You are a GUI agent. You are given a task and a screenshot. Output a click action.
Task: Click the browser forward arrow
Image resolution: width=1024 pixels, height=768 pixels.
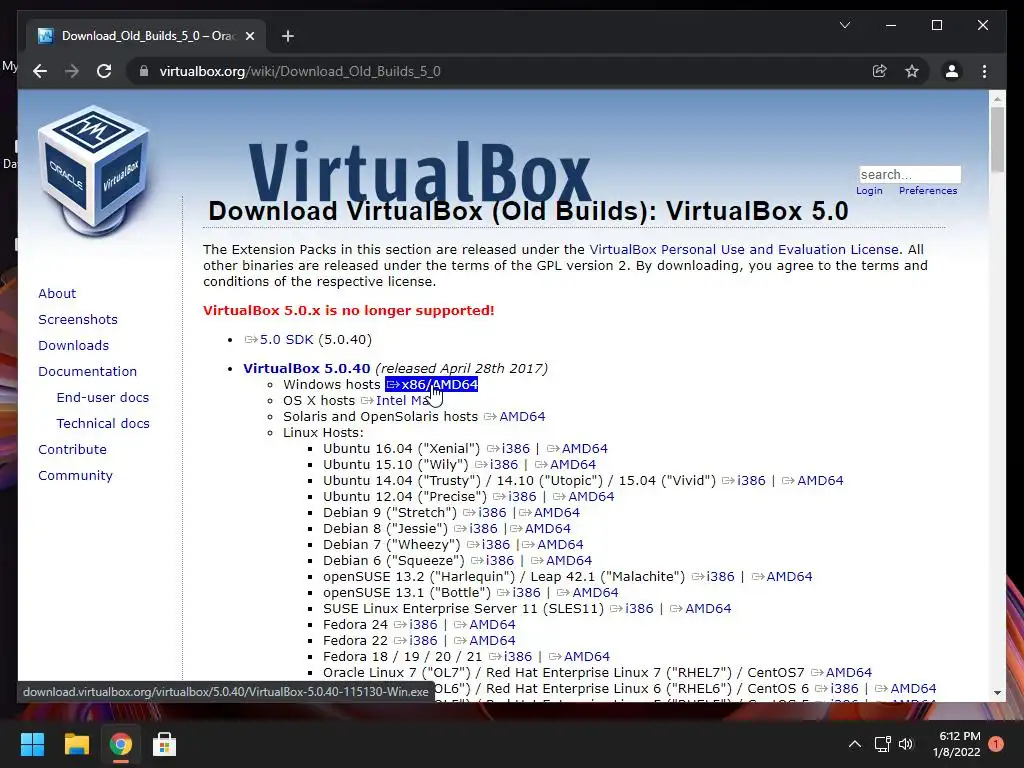pos(72,71)
